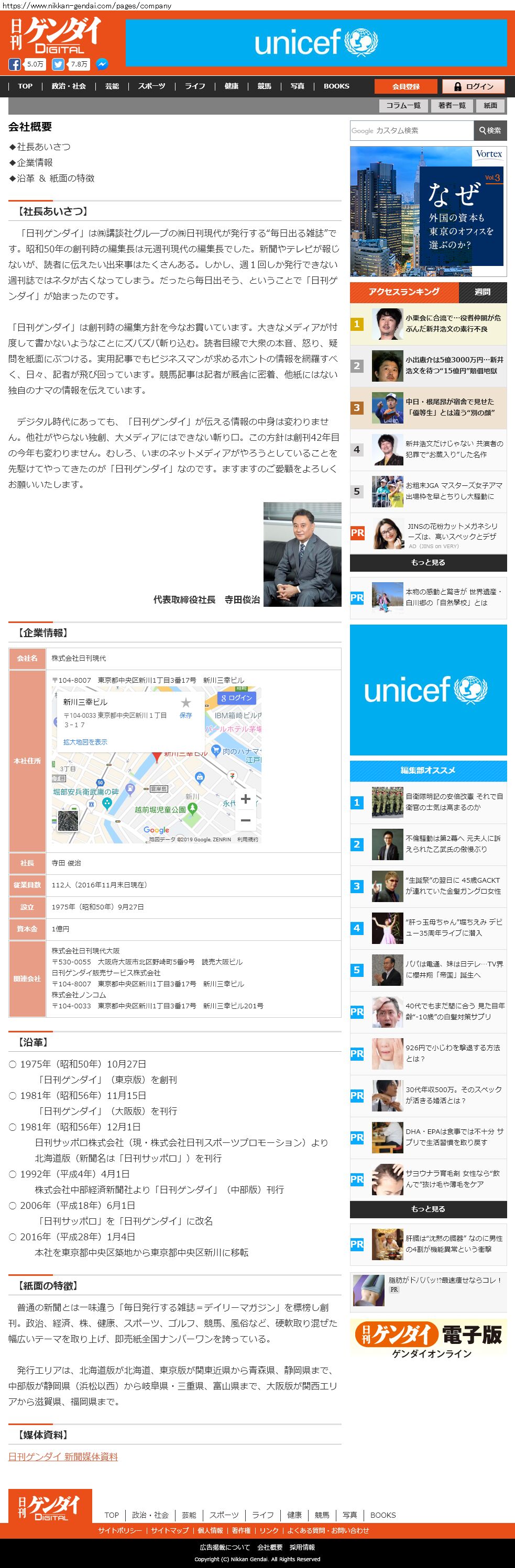Open サイトポリシー footer link
The image size is (515, 1568).
(120, 1530)
